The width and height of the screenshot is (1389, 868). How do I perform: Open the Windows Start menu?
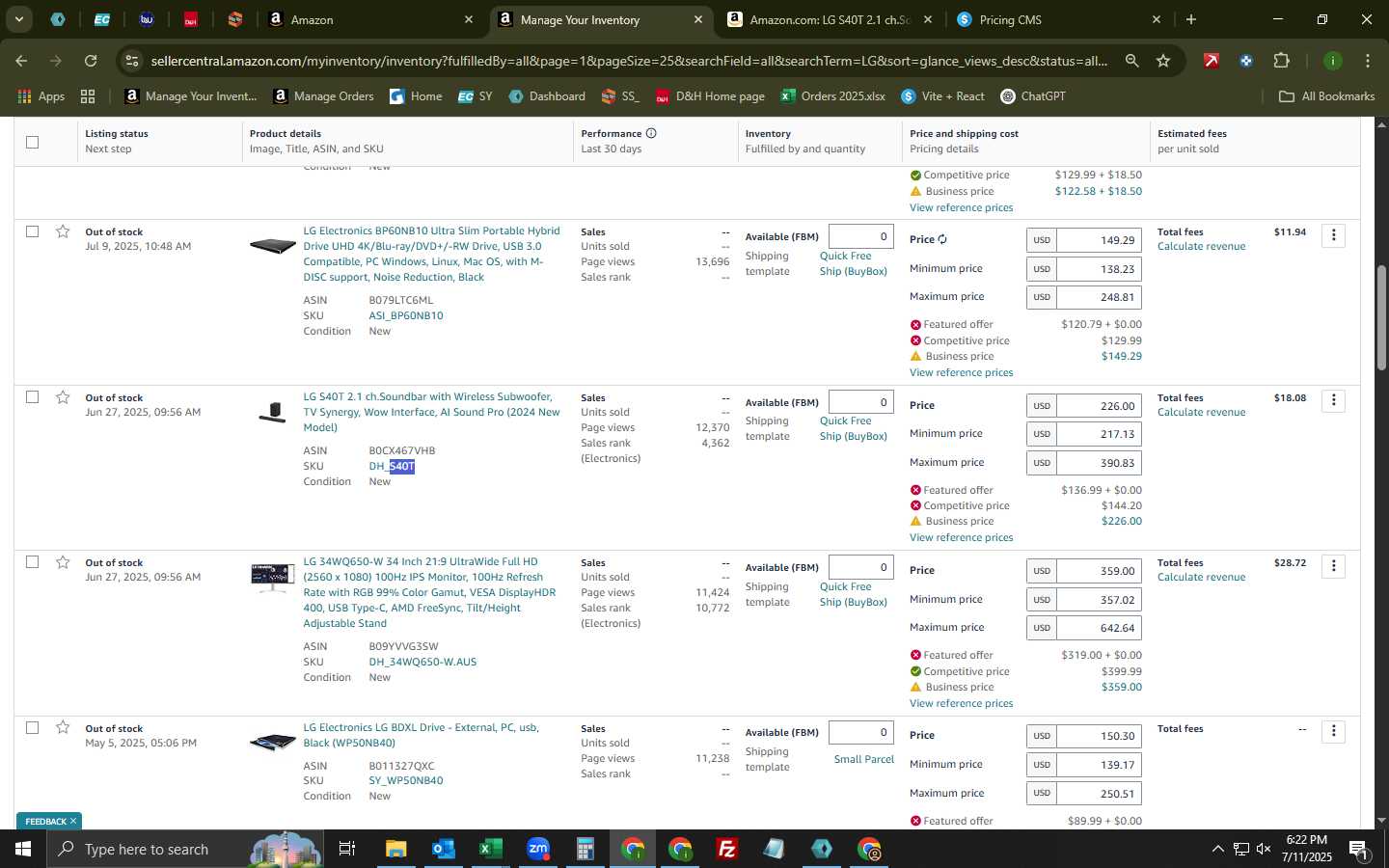click(23, 849)
